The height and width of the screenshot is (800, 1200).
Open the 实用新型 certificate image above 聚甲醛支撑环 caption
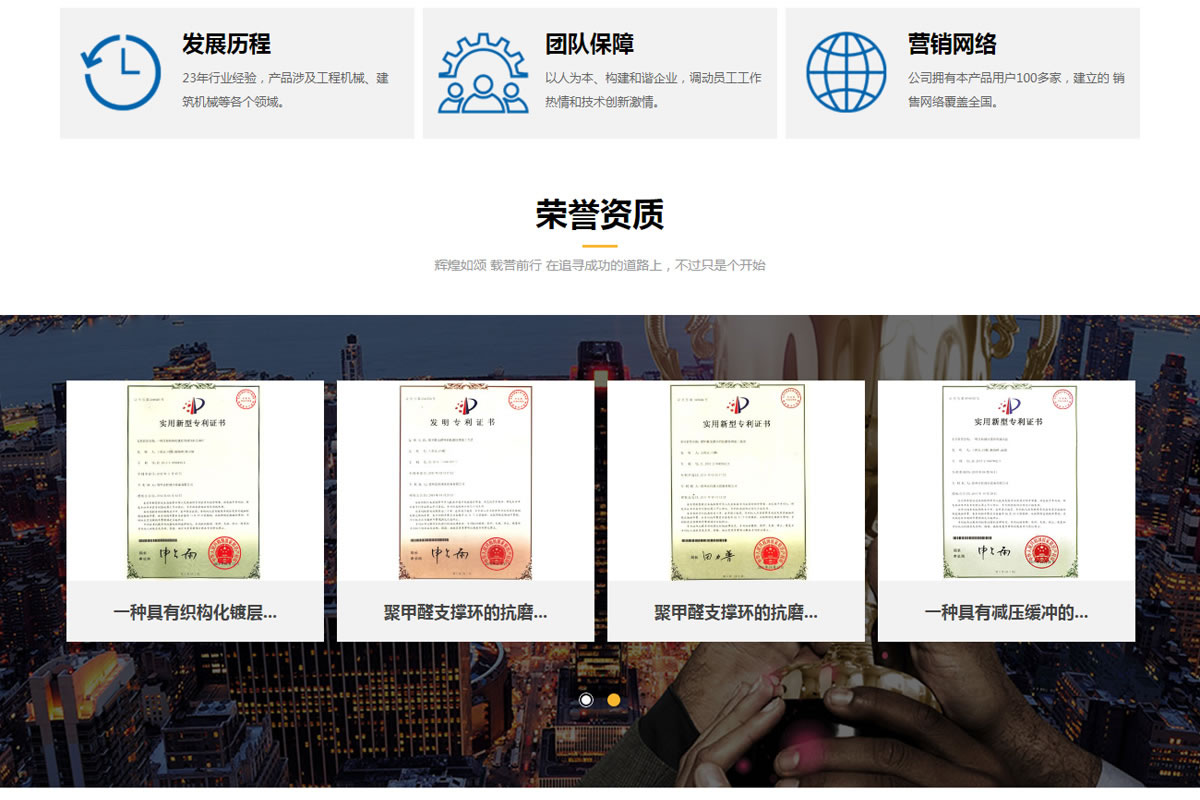pos(736,481)
